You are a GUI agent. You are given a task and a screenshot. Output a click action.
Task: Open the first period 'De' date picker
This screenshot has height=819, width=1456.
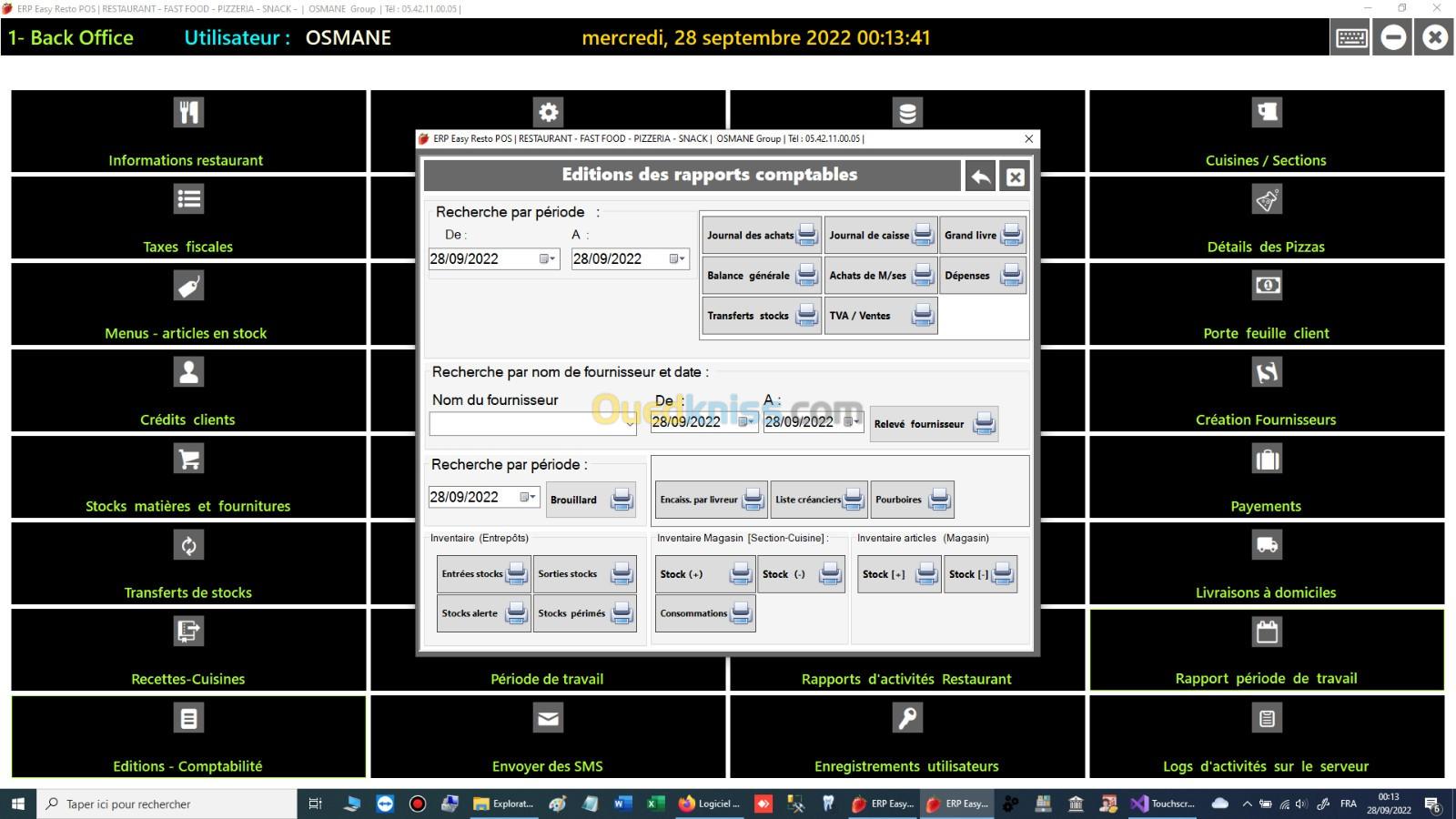[x=547, y=259]
